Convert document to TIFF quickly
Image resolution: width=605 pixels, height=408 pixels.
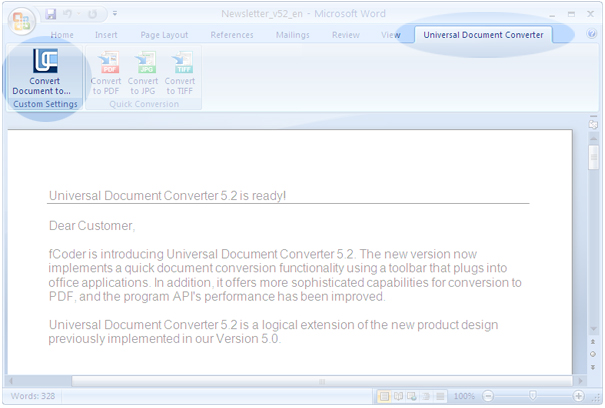[180, 73]
